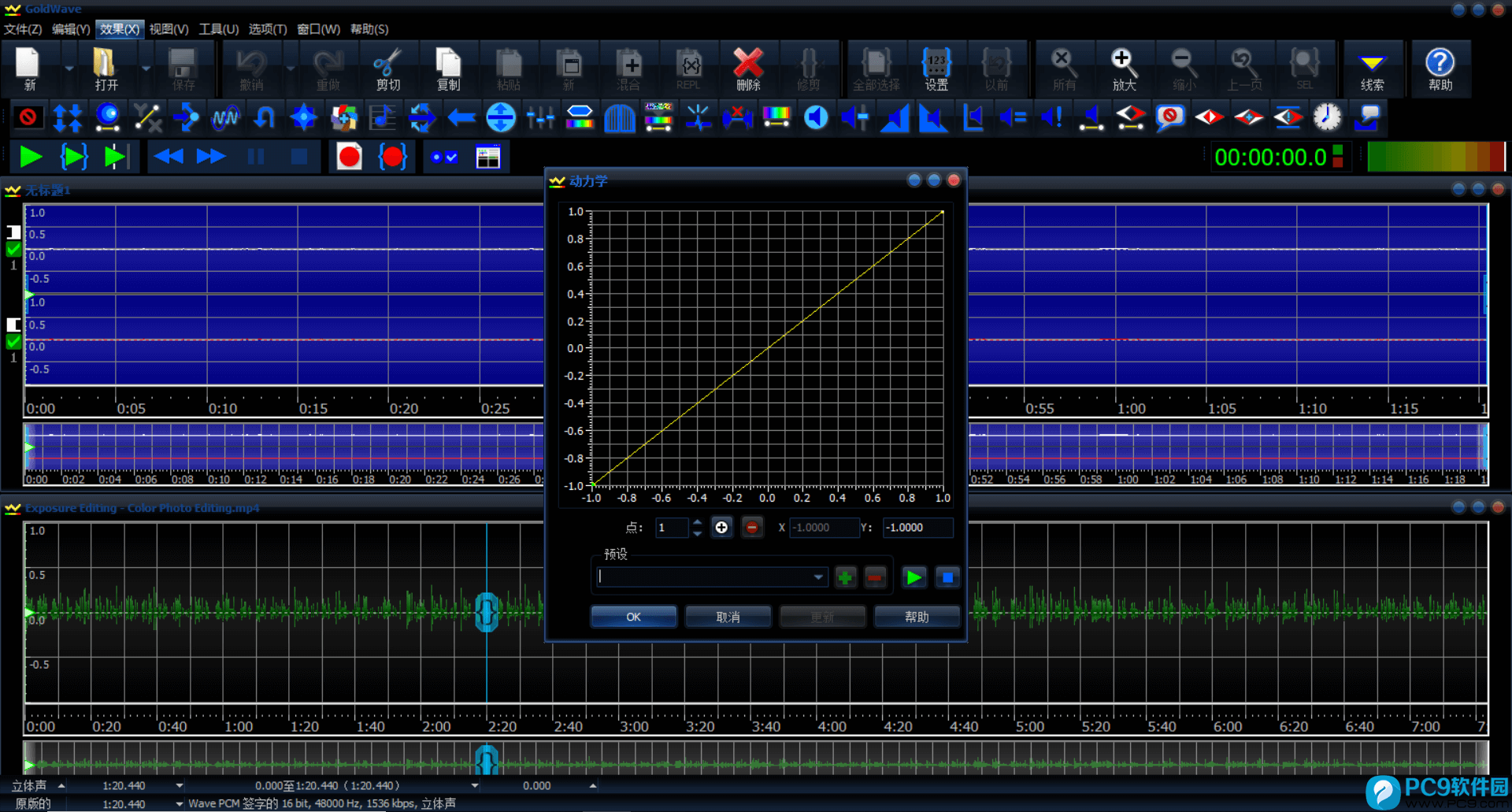The height and width of the screenshot is (812, 1512).
Task: Click the green-red level meter bar
Action: (1436, 157)
